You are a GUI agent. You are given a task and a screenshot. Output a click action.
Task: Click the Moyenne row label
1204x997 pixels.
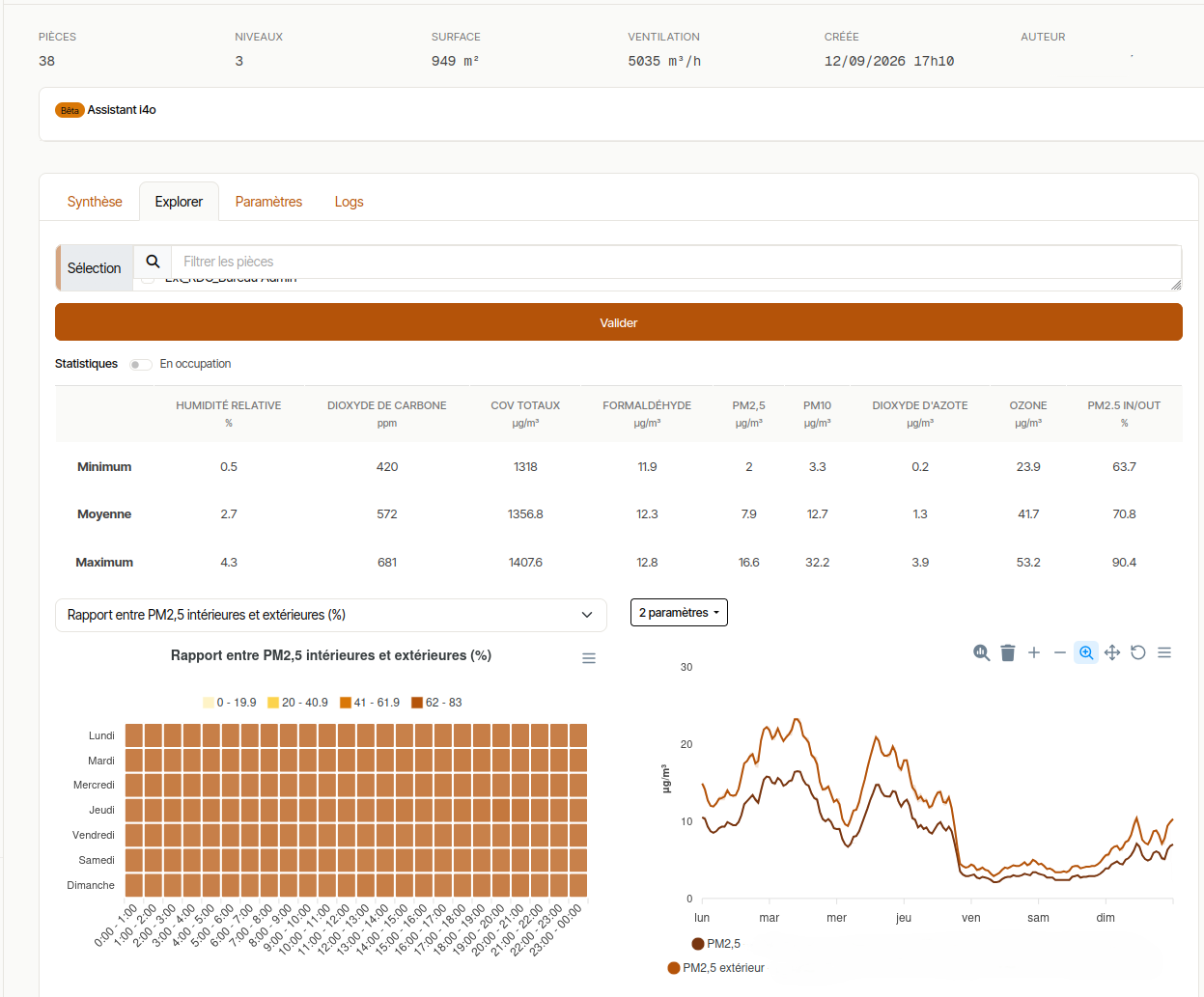(104, 514)
